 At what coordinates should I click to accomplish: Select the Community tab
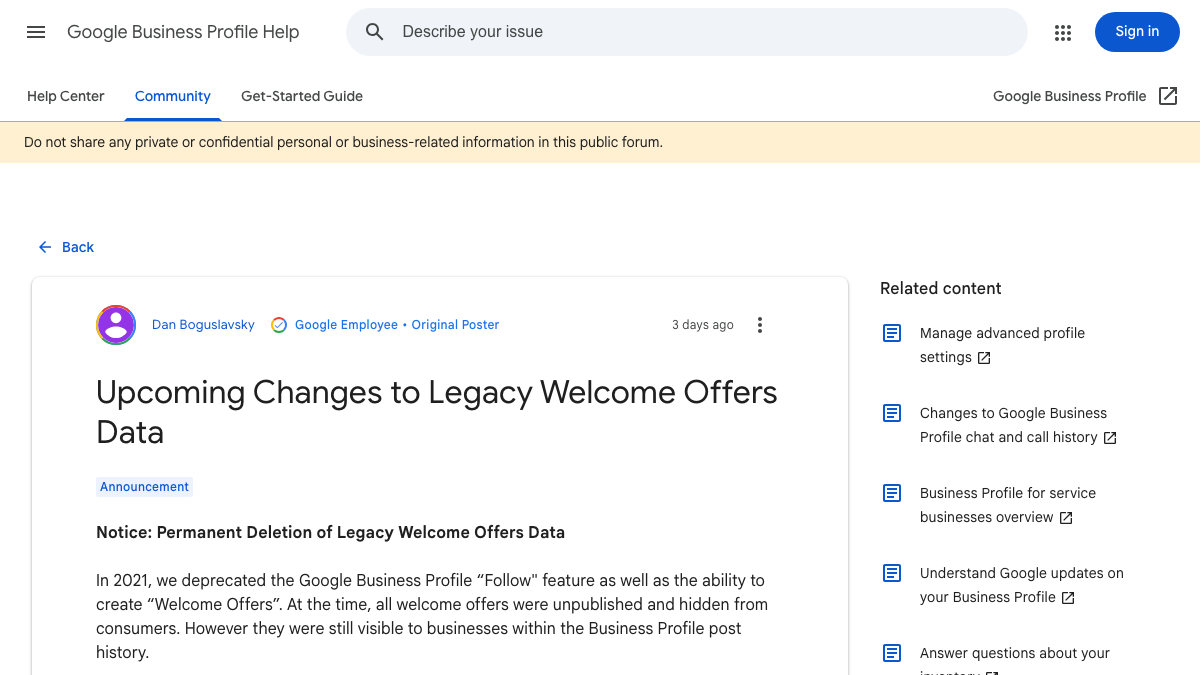(x=173, y=96)
